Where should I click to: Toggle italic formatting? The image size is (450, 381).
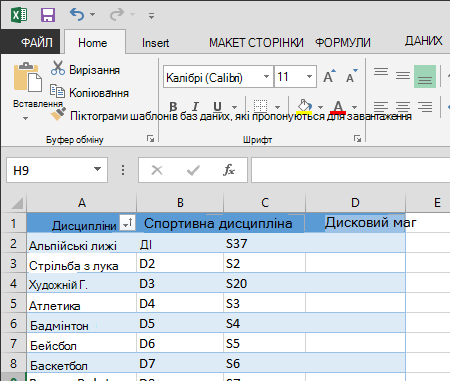[x=195, y=107]
